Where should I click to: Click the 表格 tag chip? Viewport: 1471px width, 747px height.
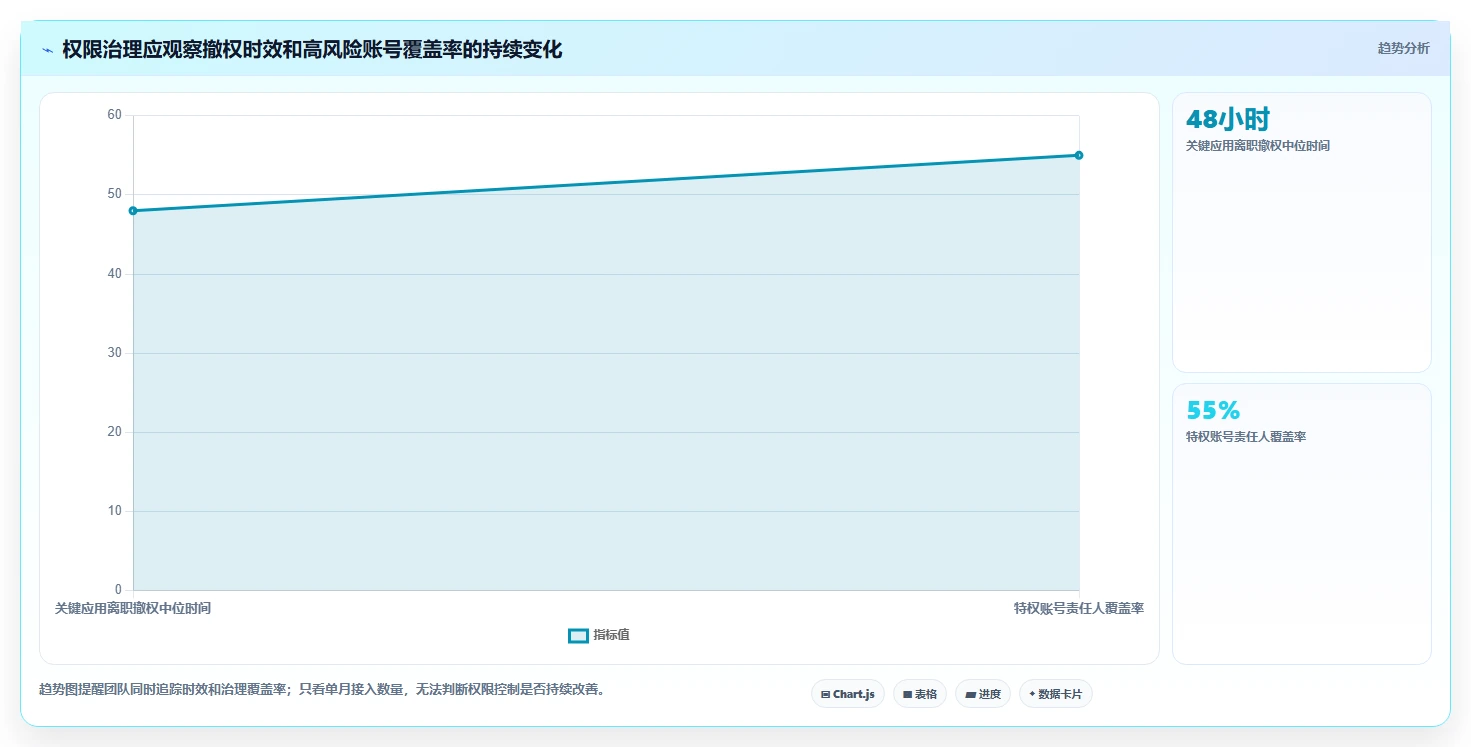click(919, 694)
